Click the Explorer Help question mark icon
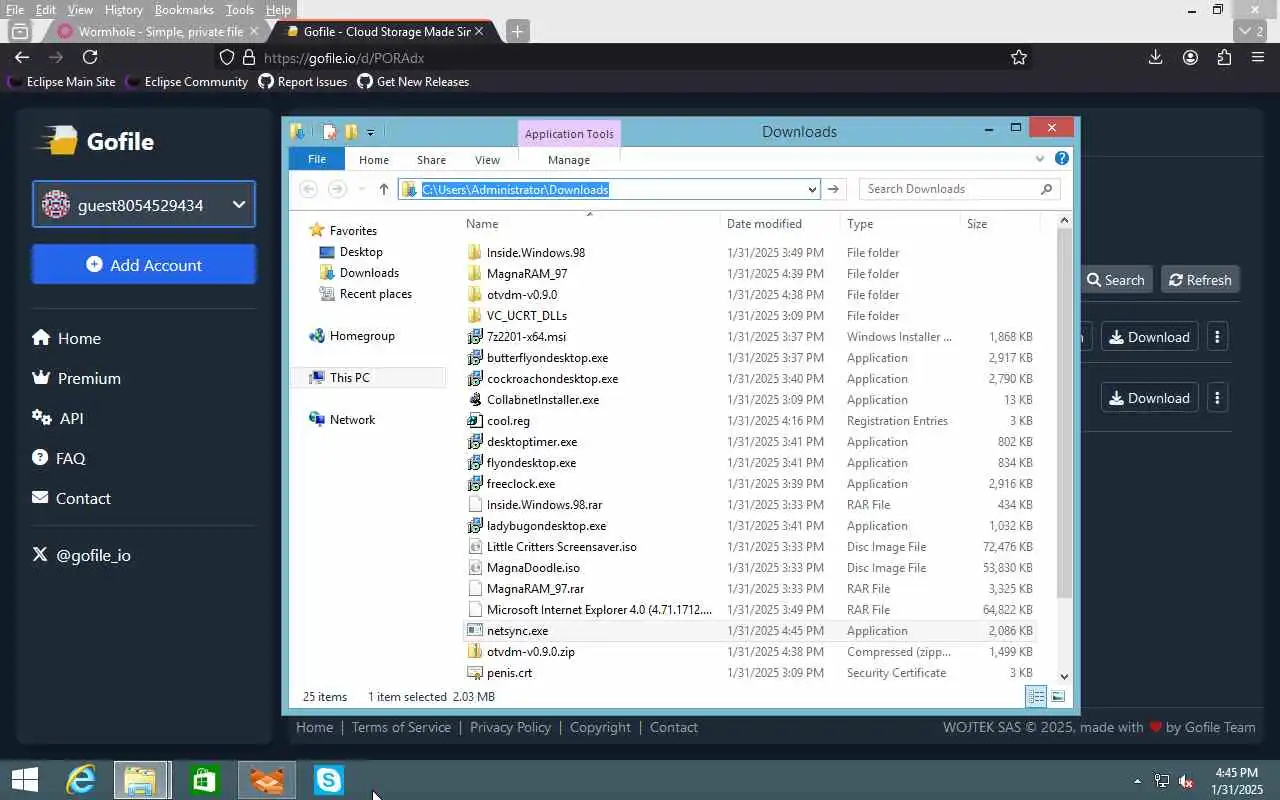 point(1062,158)
